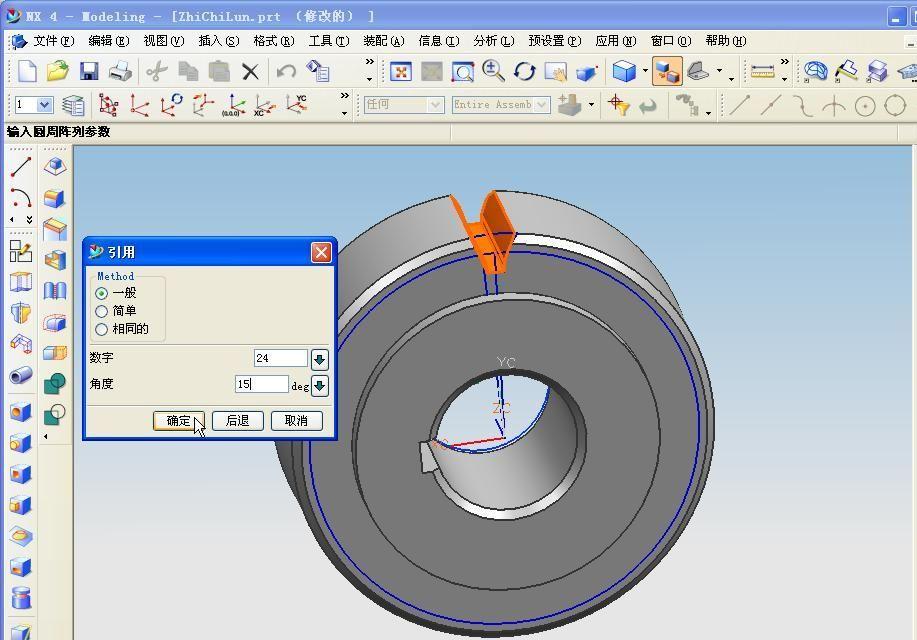The height and width of the screenshot is (640, 917).
Task: Click the Zoom in/out magnifier icon
Action: 493,71
